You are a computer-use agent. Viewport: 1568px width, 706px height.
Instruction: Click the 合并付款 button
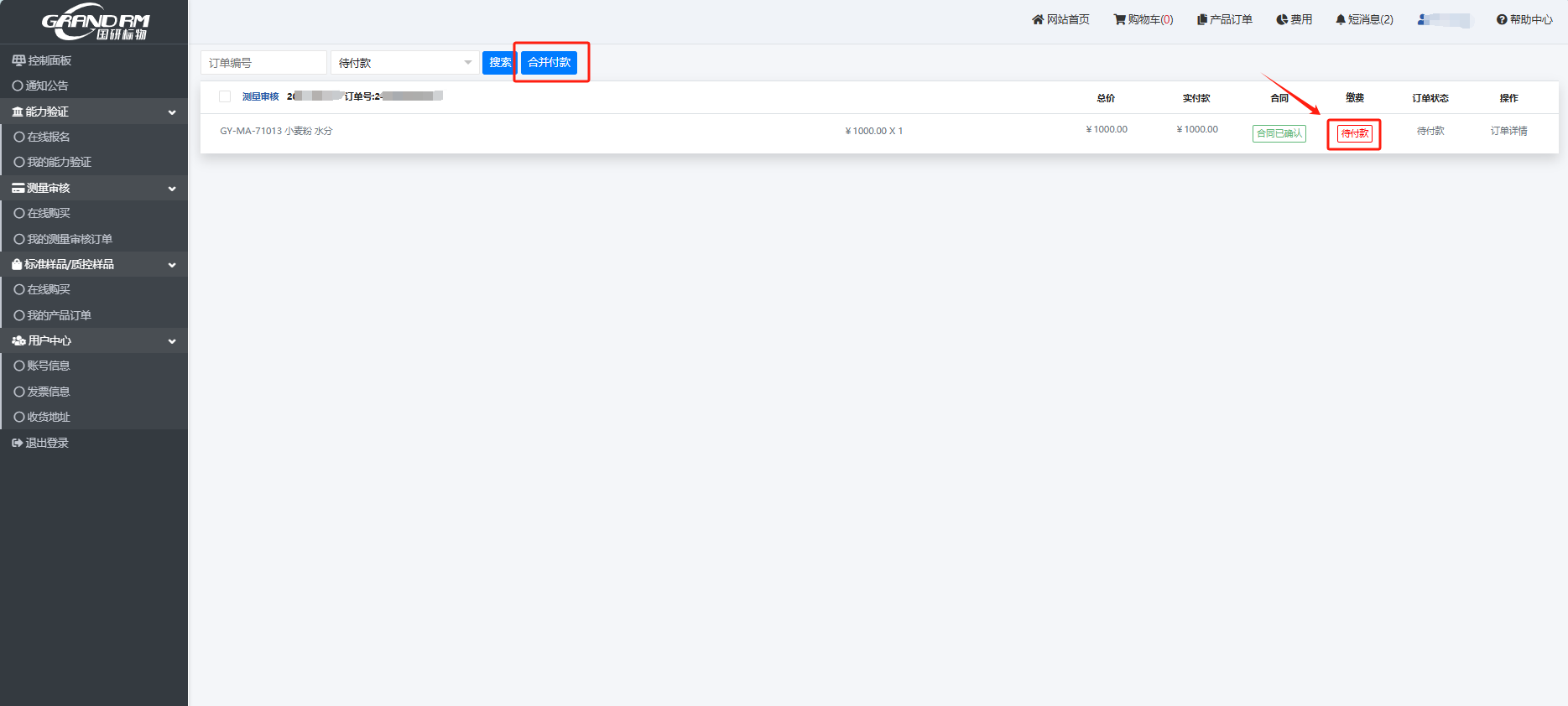(549, 63)
